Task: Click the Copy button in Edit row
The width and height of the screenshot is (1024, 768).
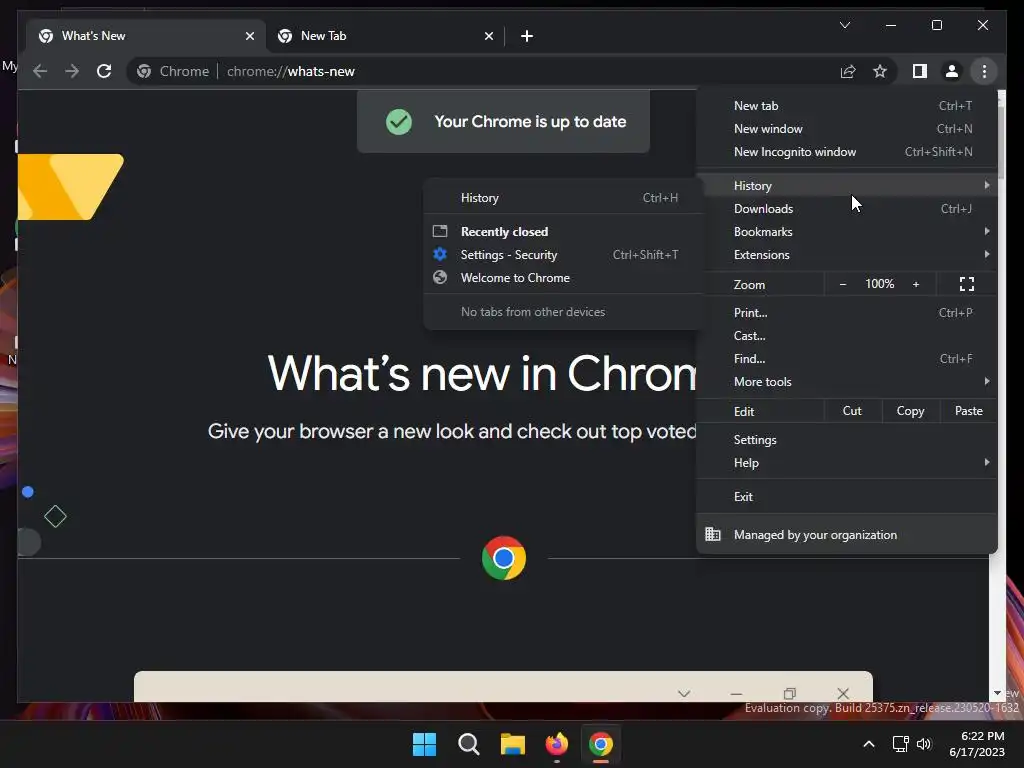Action: coord(910,411)
